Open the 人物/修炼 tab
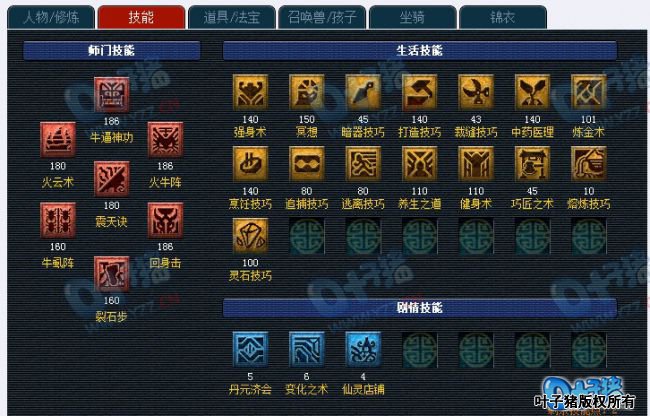 (51, 17)
